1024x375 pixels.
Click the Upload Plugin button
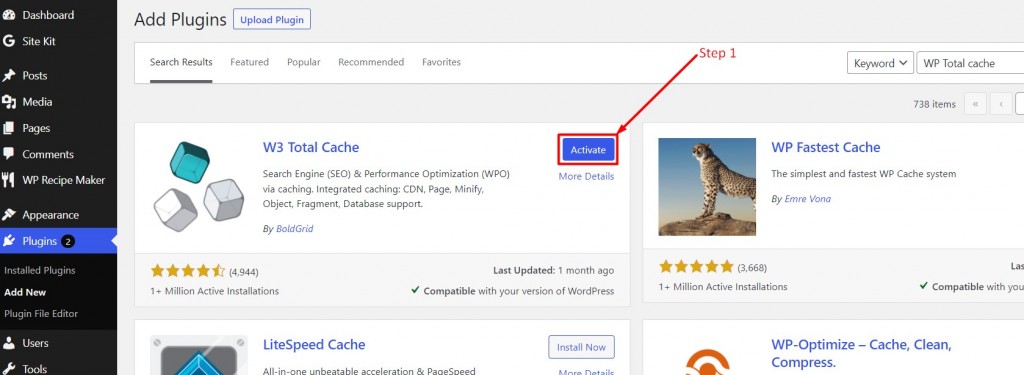[272, 20]
